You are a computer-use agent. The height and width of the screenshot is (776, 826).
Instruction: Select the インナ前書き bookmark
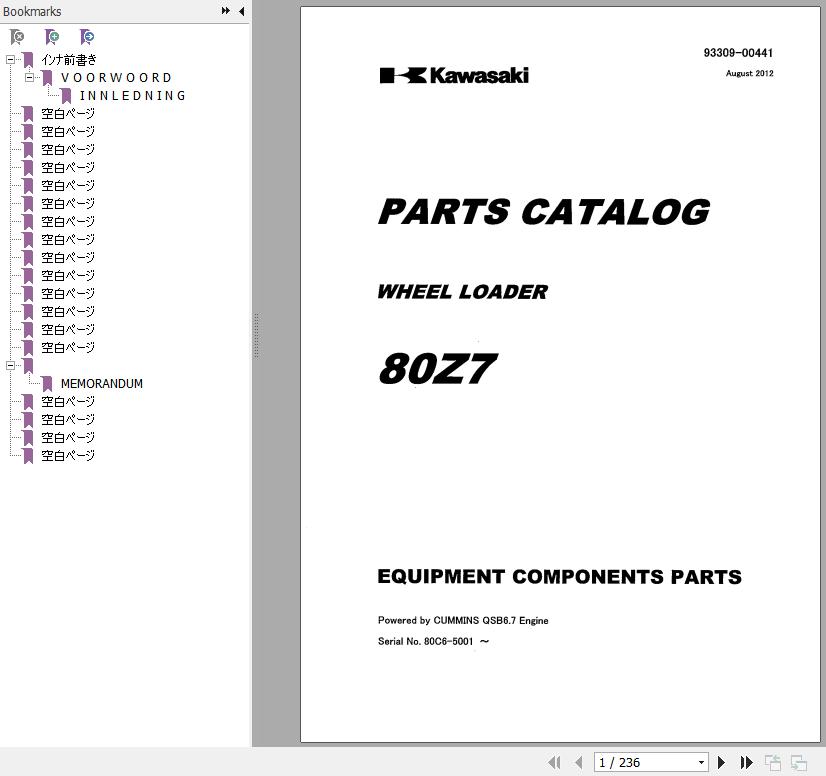click(69, 60)
